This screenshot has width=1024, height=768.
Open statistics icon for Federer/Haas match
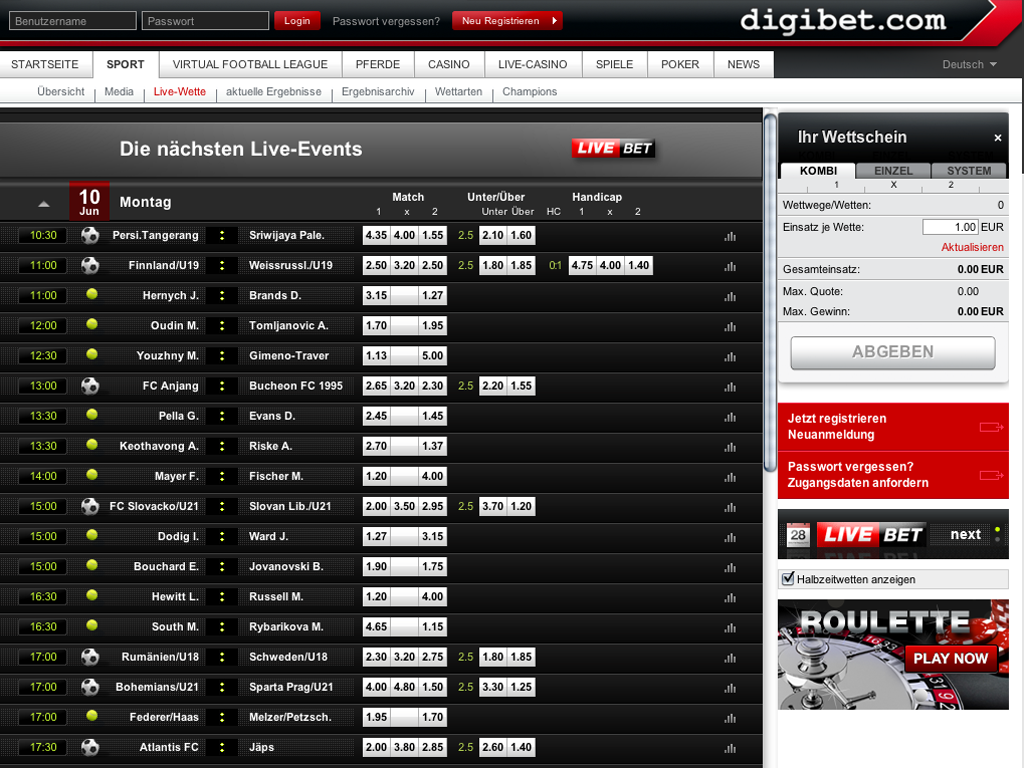coord(730,718)
